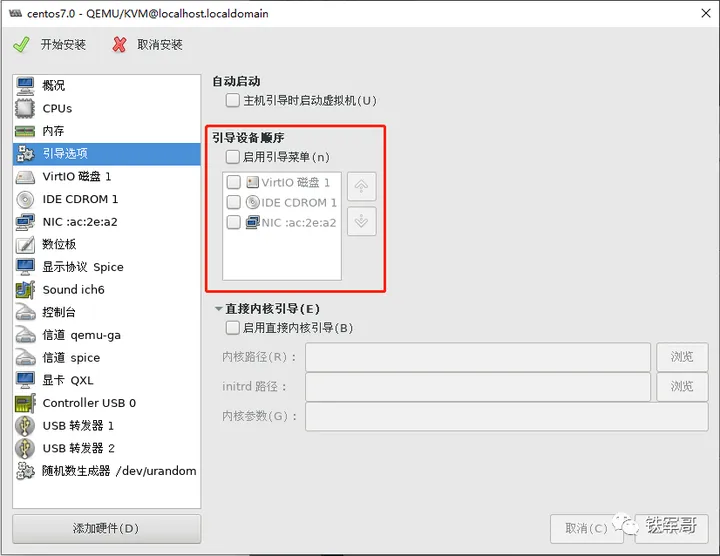Select 随机数生成器 /dev/urandom text in list

(119, 471)
